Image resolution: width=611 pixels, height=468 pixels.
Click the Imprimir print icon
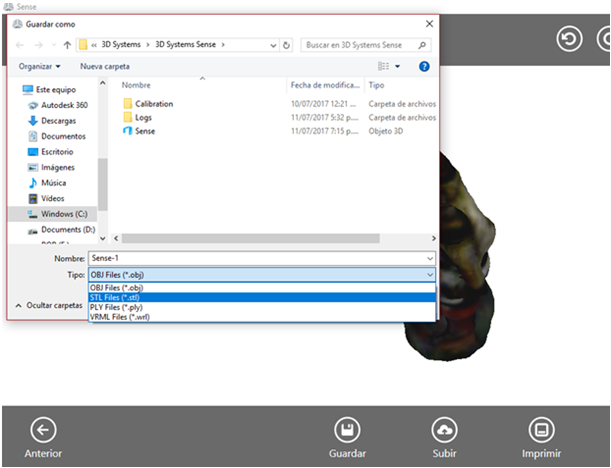click(x=541, y=430)
